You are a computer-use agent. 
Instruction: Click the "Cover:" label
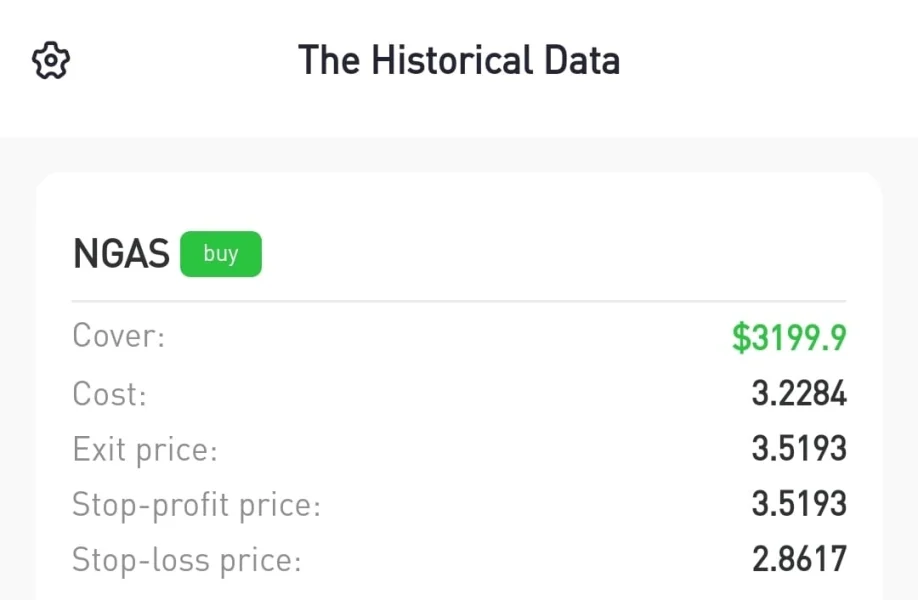click(x=118, y=336)
